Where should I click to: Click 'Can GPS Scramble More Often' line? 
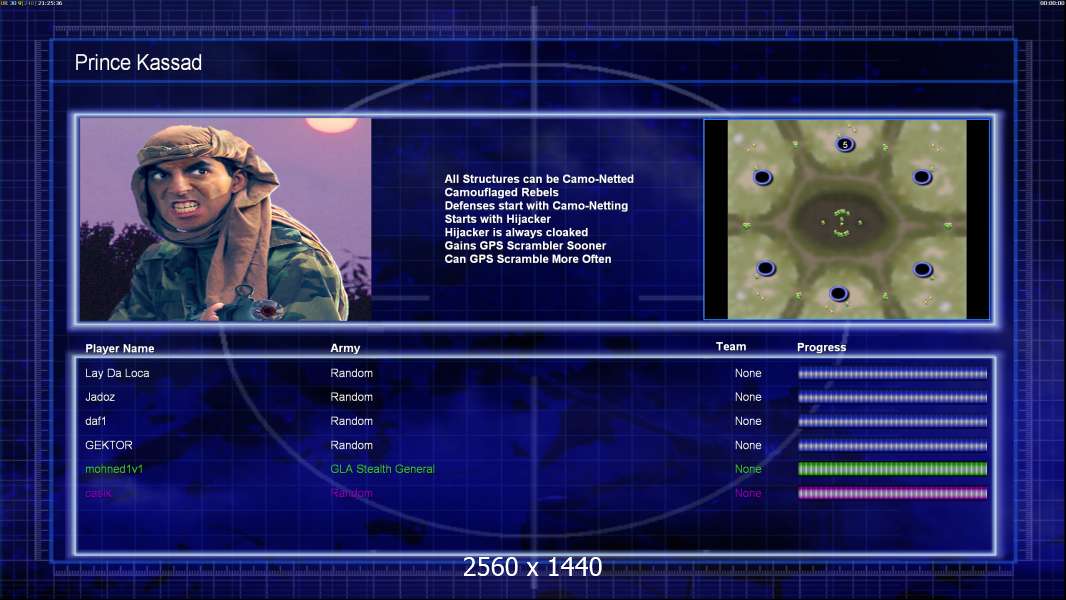528,259
